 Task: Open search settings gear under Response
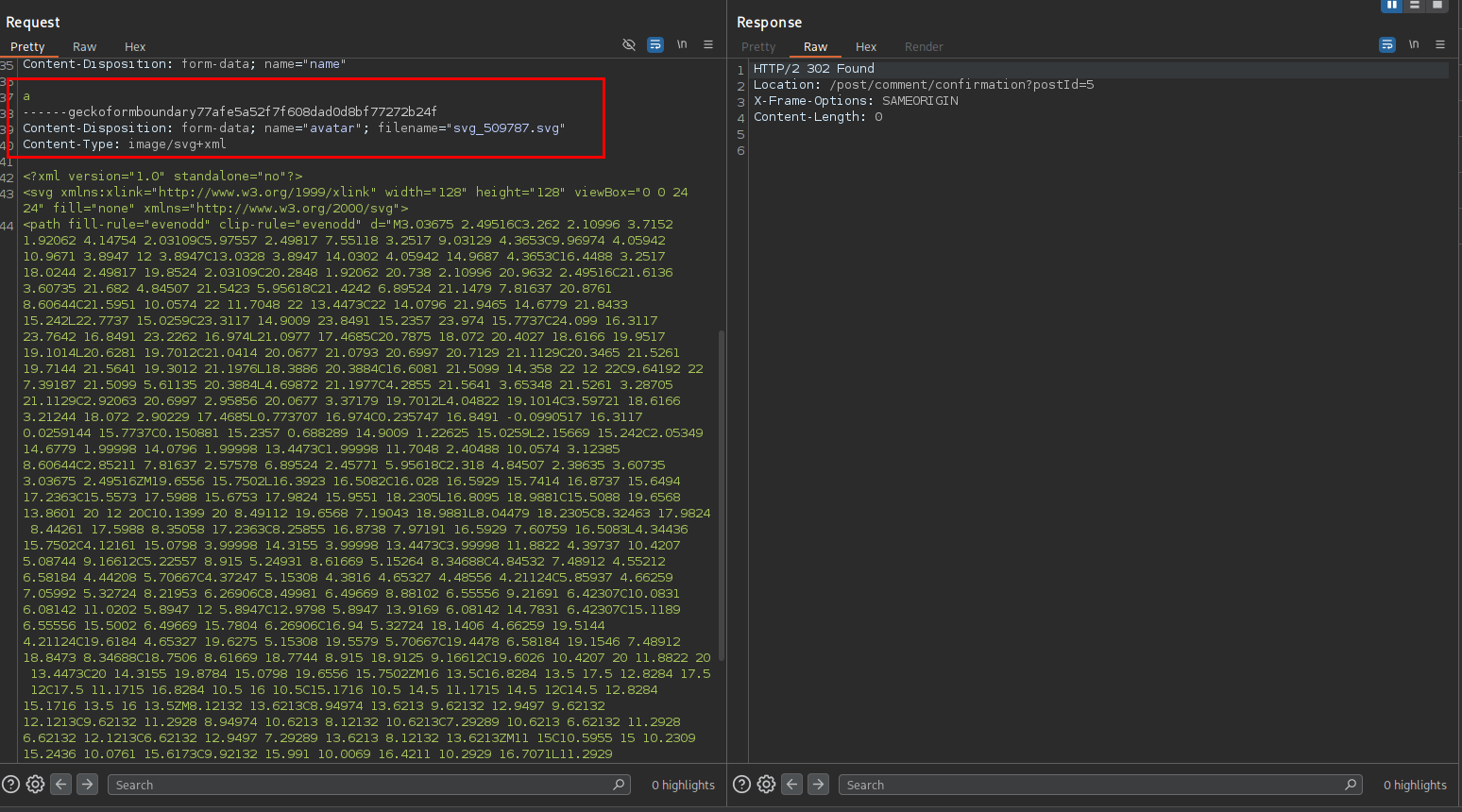[x=767, y=785]
